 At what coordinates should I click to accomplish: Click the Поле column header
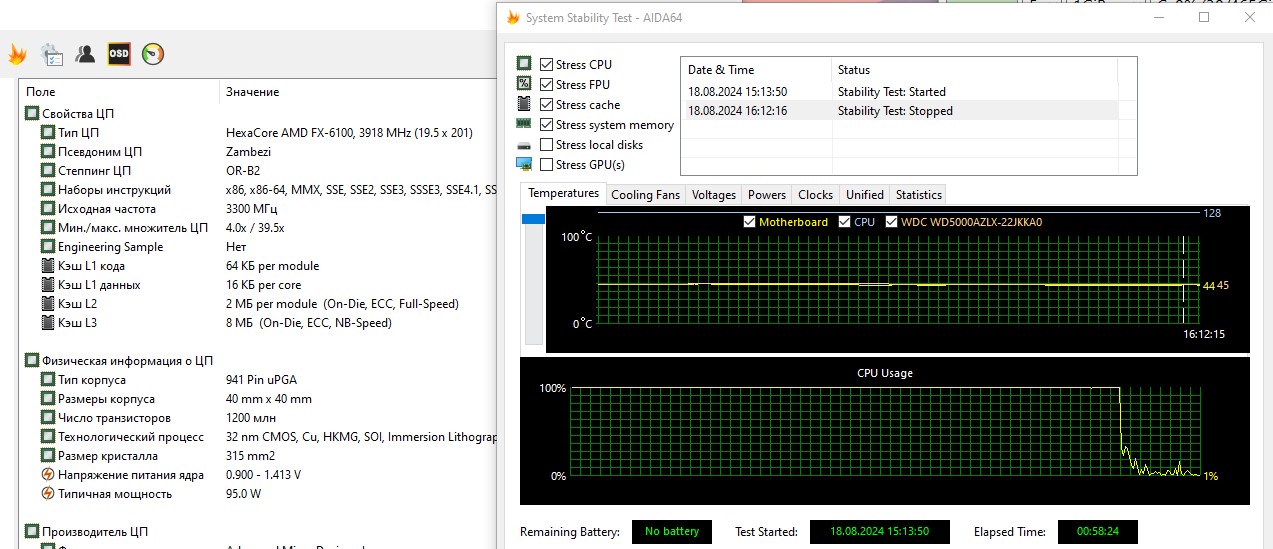(x=120, y=92)
